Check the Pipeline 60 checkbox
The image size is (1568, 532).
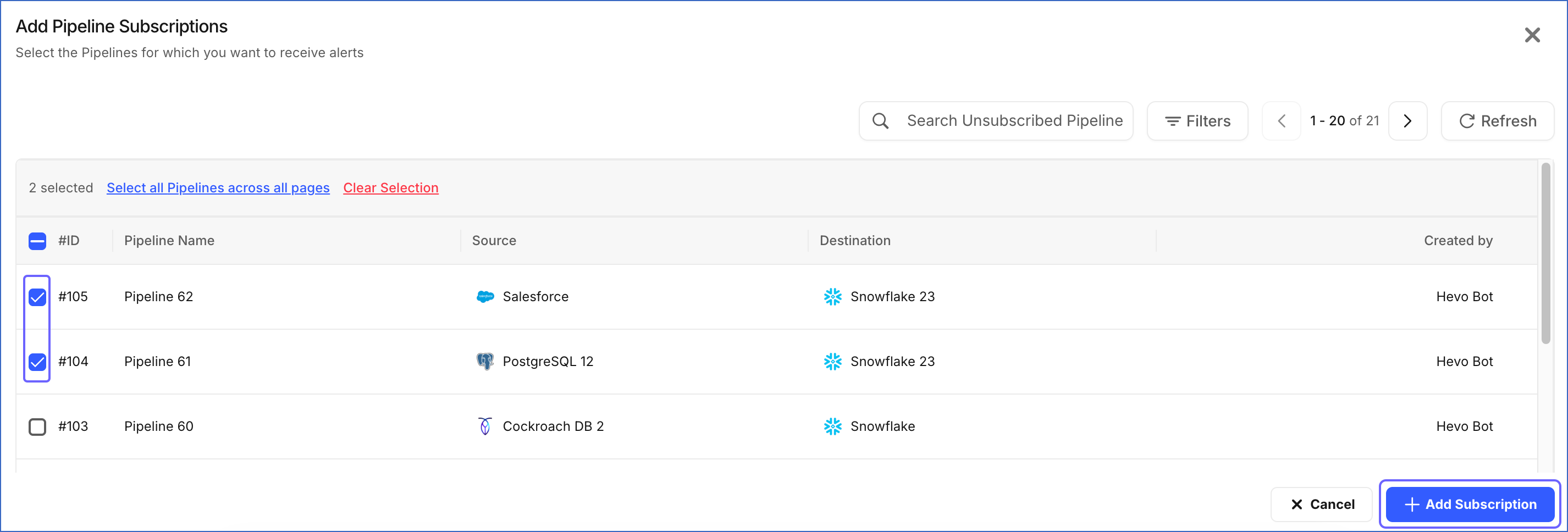click(37, 426)
